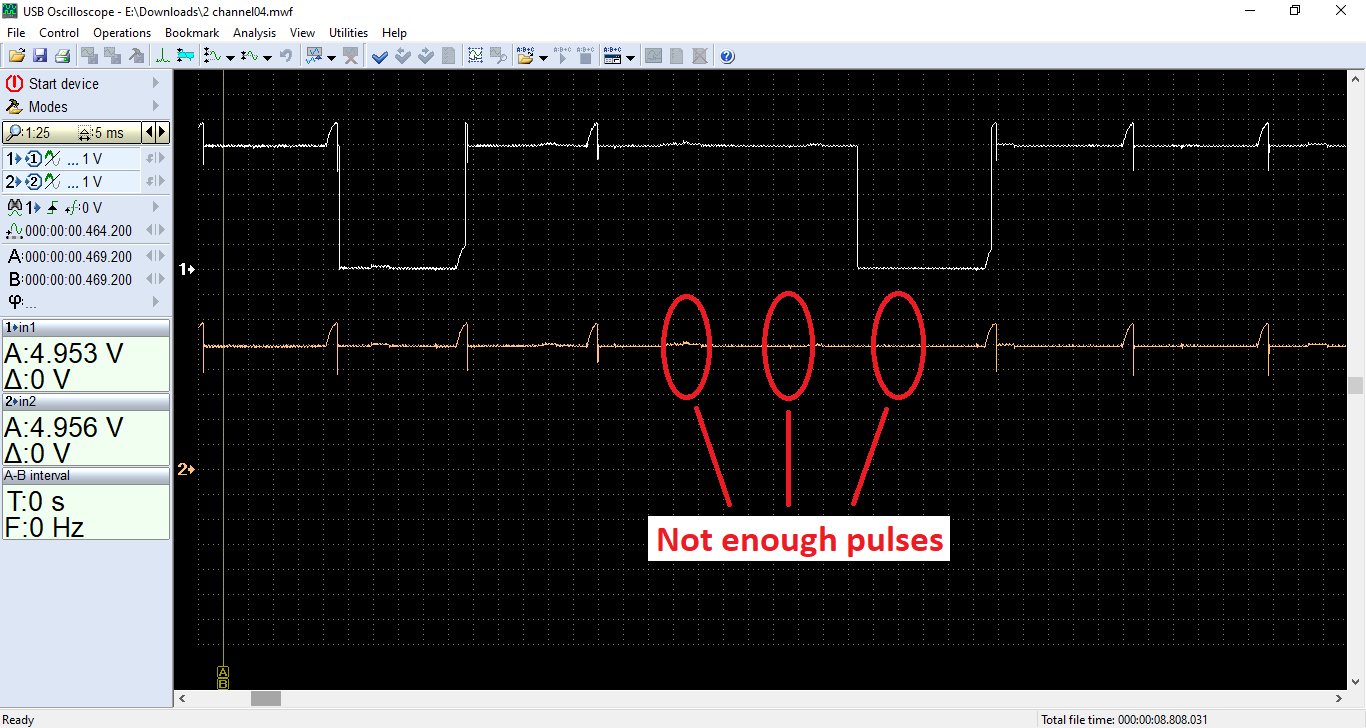Click the A-B interval panel header
This screenshot has height=728, width=1366.
(x=86, y=475)
